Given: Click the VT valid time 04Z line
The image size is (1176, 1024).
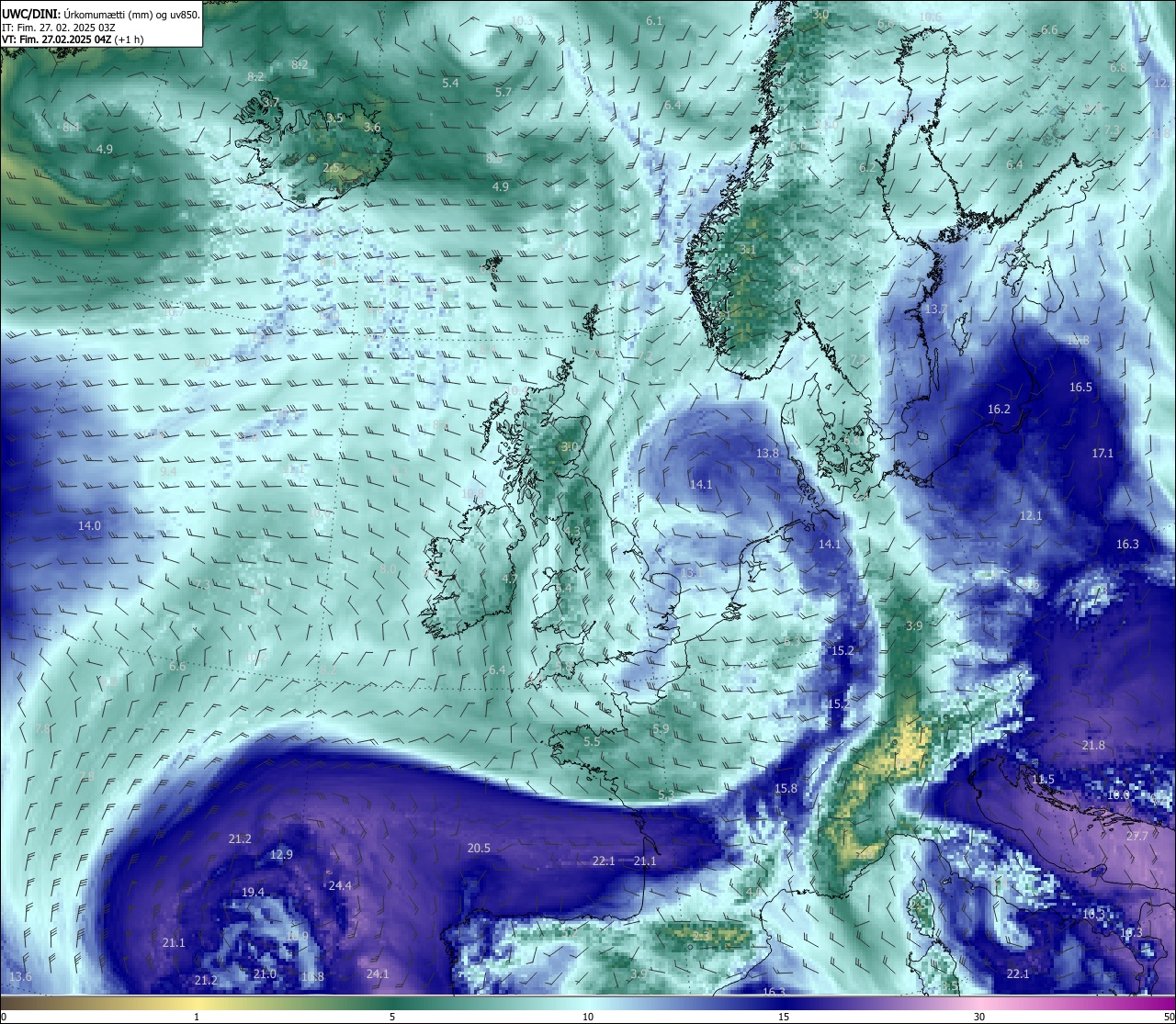Looking at the screenshot, I should pyautogui.click(x=73, y=39).
